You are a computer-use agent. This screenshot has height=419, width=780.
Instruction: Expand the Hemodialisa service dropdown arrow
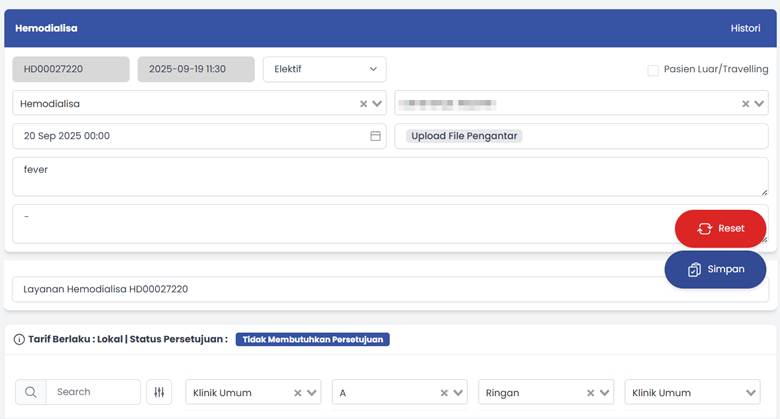[378, 104]
